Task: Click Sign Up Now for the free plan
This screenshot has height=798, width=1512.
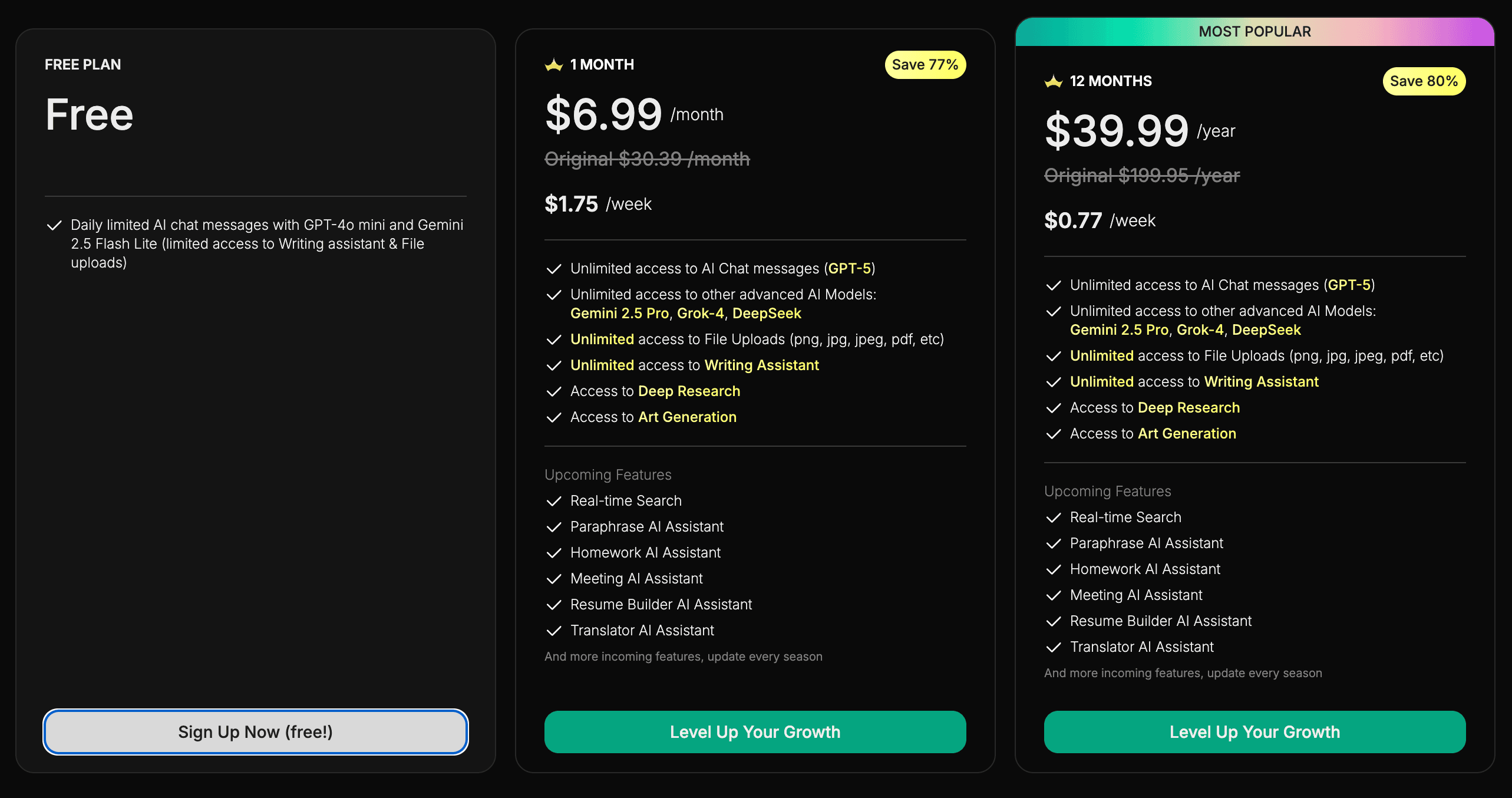Action: (255, 731)
